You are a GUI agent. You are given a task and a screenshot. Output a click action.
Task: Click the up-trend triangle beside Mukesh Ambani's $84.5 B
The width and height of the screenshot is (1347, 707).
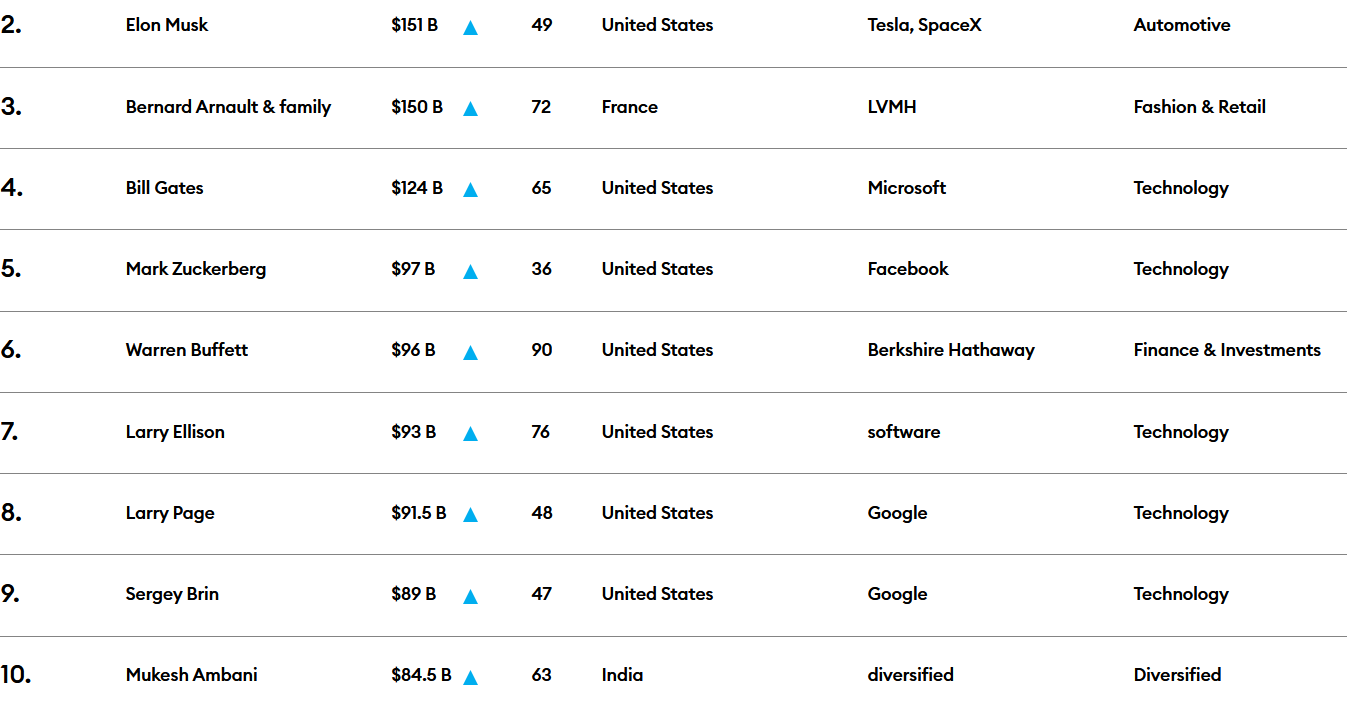[x=470, y=677]
